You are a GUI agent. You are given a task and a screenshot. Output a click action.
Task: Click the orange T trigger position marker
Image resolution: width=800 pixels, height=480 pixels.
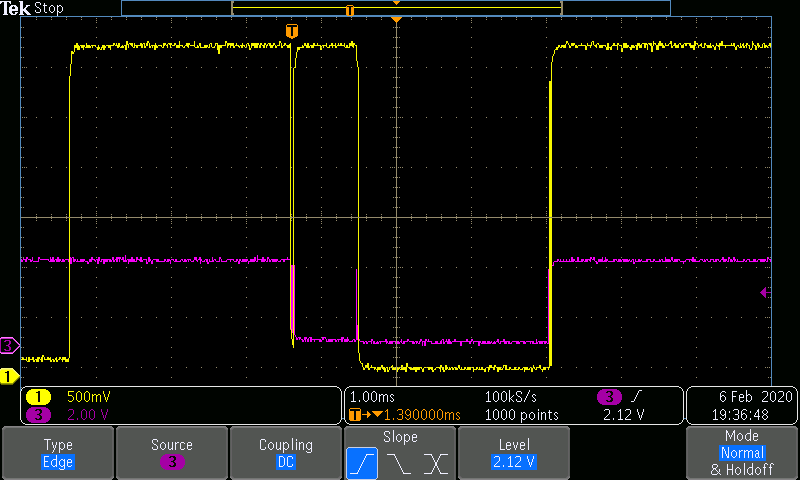(x=291, y=31)
